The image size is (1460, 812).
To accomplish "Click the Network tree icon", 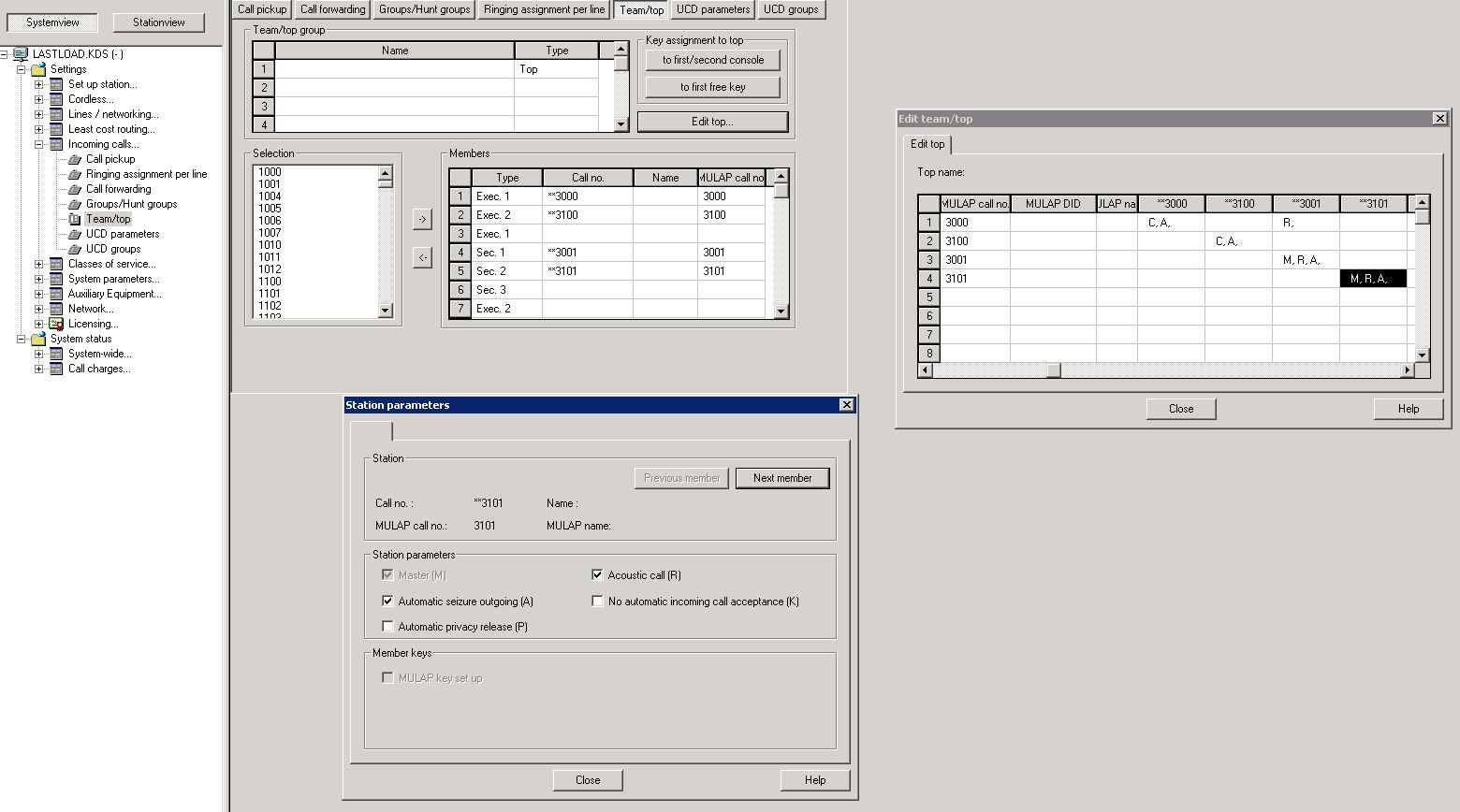I will tap(56, 309).
